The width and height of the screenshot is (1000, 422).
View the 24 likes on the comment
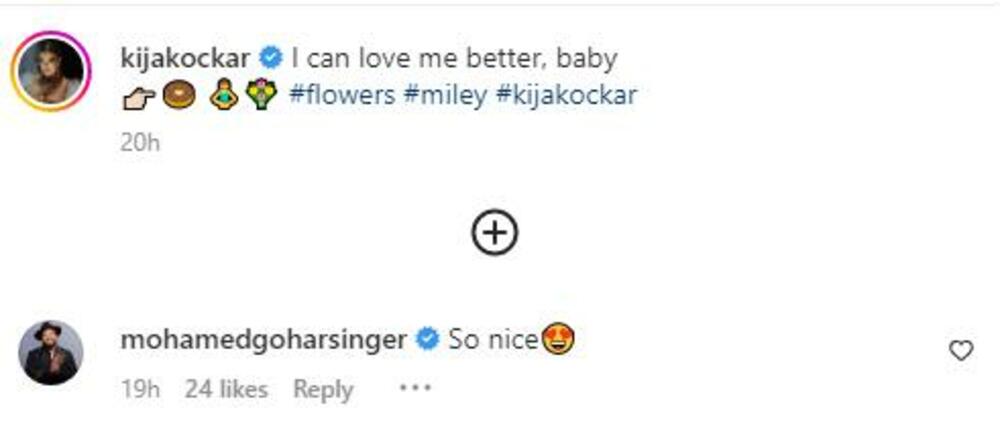226,389
